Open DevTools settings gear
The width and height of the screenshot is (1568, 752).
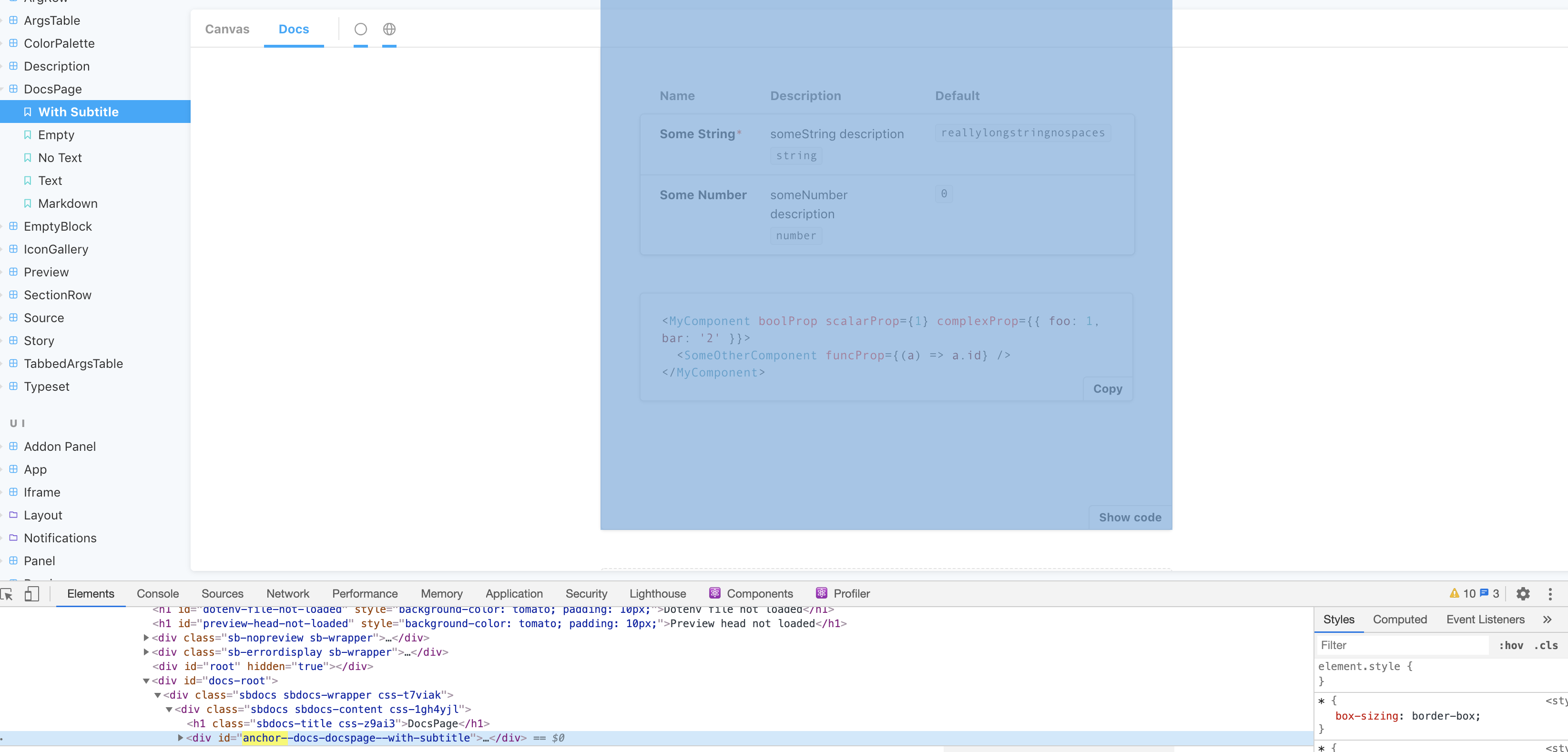coord(1522,594)
